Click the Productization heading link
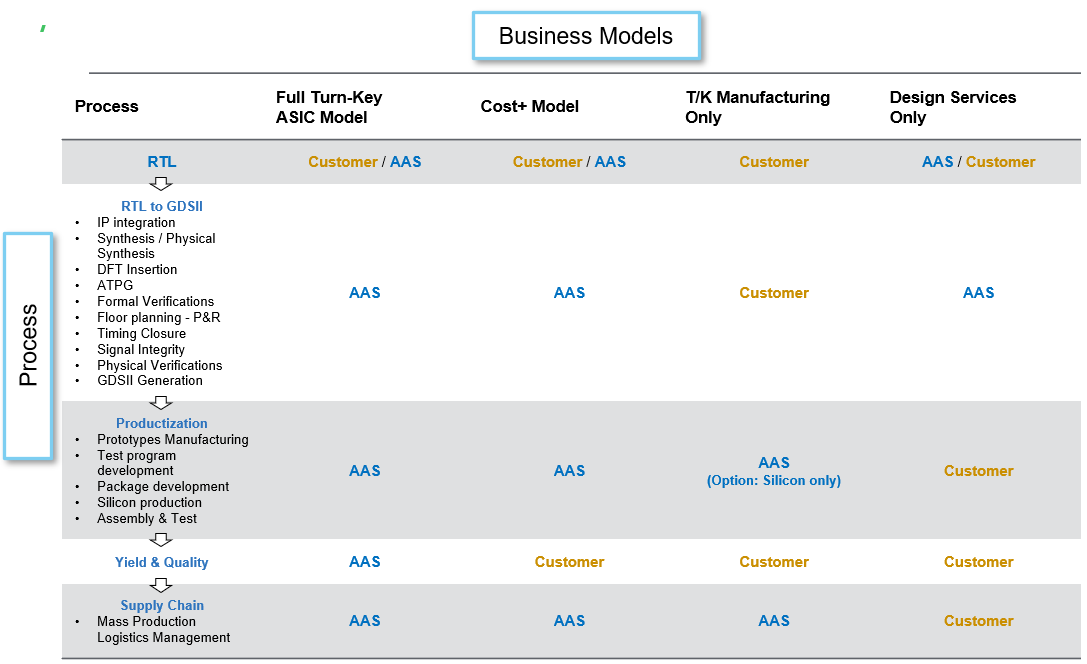This screenshot has width=1087, height=664. pyautogui.click(x=162, y=423)
